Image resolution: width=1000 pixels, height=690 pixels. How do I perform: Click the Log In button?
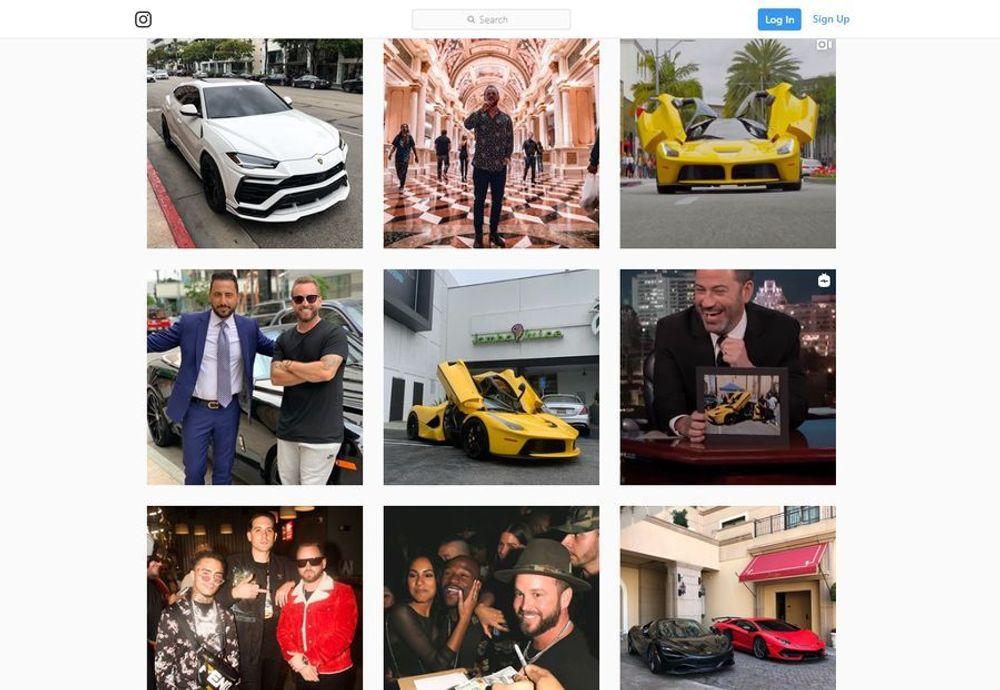(779, 20)
